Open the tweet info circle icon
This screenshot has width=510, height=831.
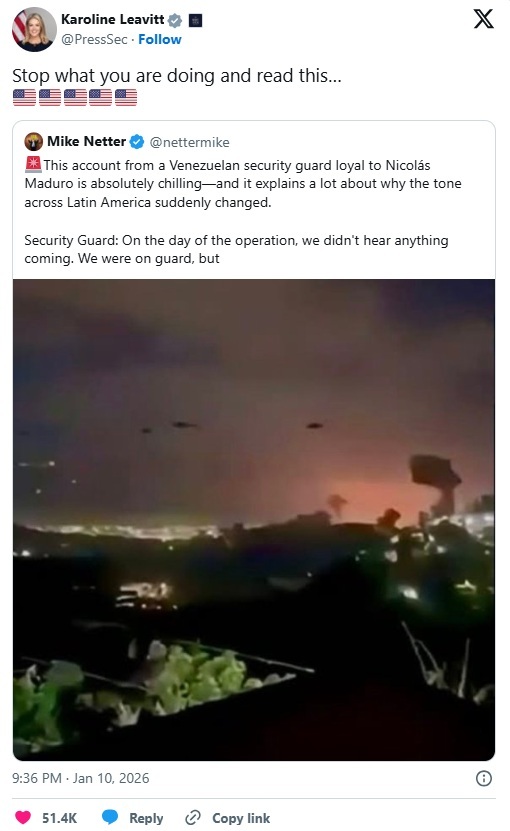[483, 778]
